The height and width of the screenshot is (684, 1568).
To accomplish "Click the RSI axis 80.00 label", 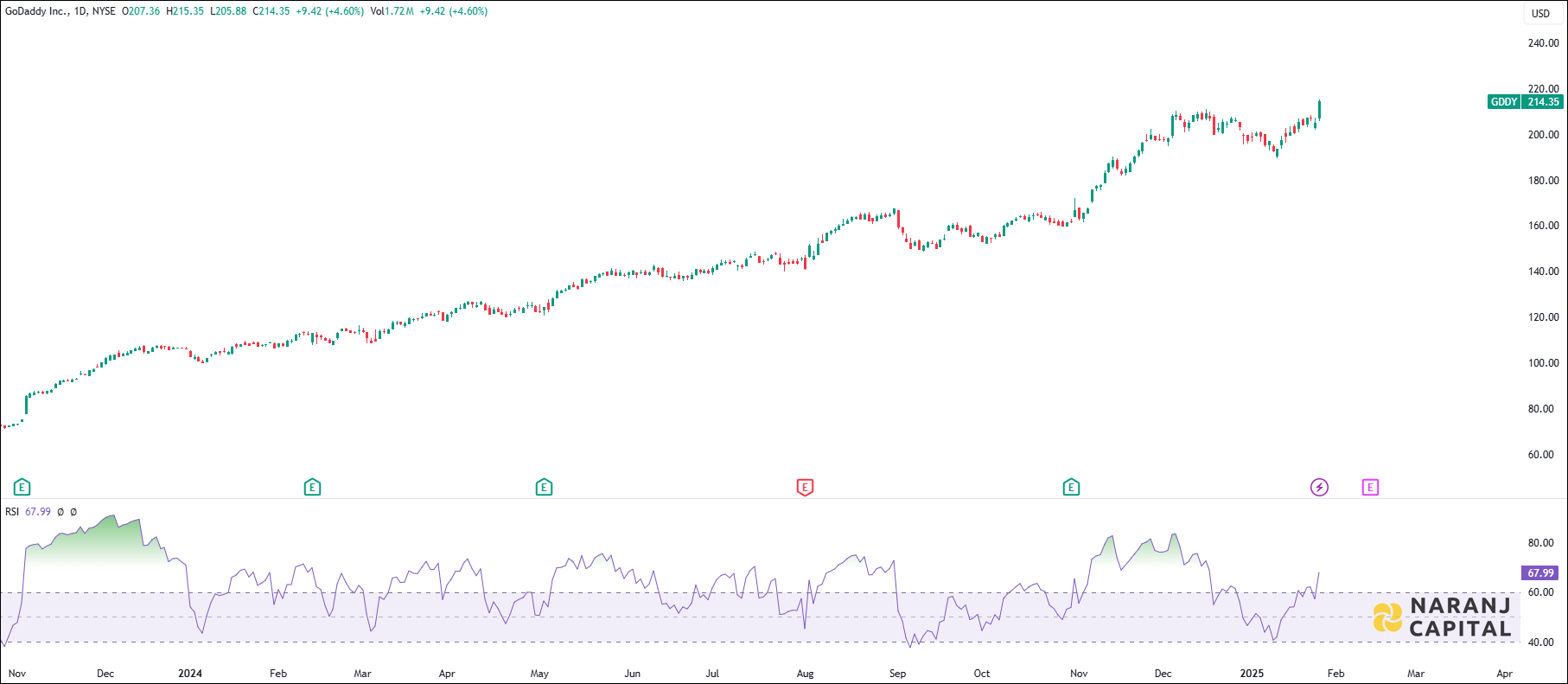I will [1540, 543].
